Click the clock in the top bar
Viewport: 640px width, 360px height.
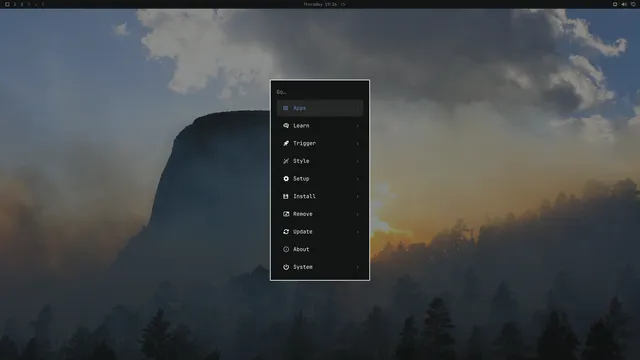click(x=320, y=4)
